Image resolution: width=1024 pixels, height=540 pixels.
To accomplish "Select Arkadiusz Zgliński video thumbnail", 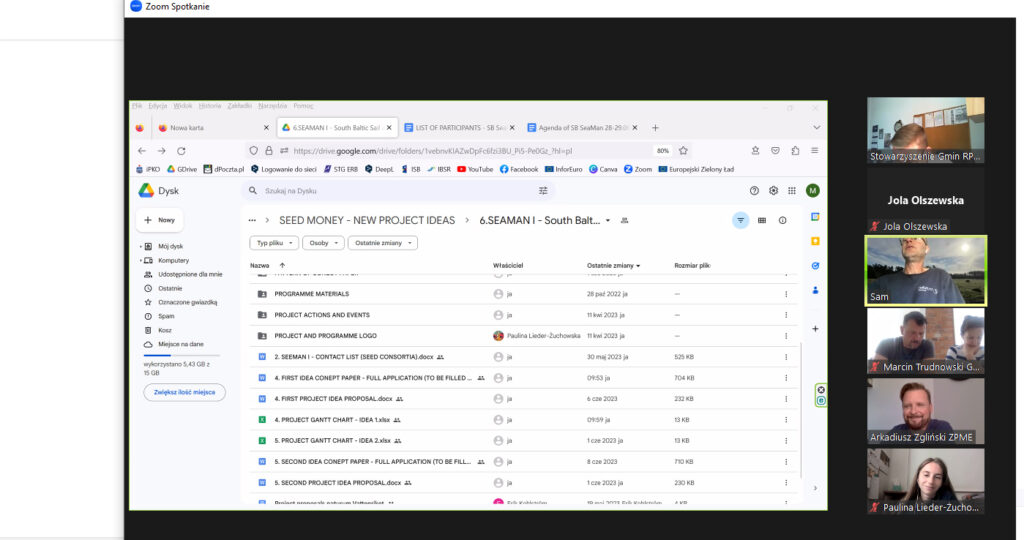I will (925, 411).
